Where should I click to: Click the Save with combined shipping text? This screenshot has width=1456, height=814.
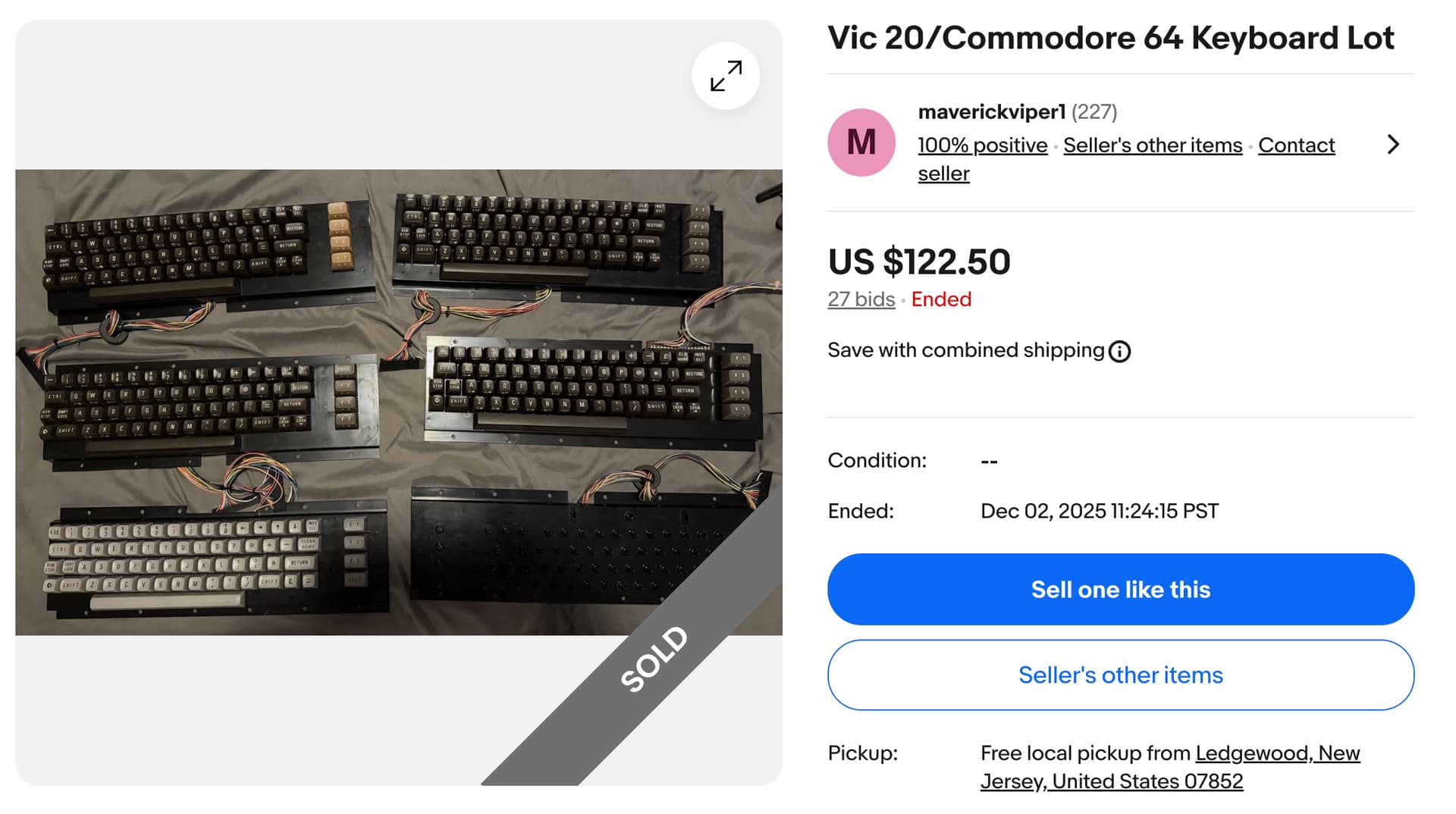tap(965, 350)
